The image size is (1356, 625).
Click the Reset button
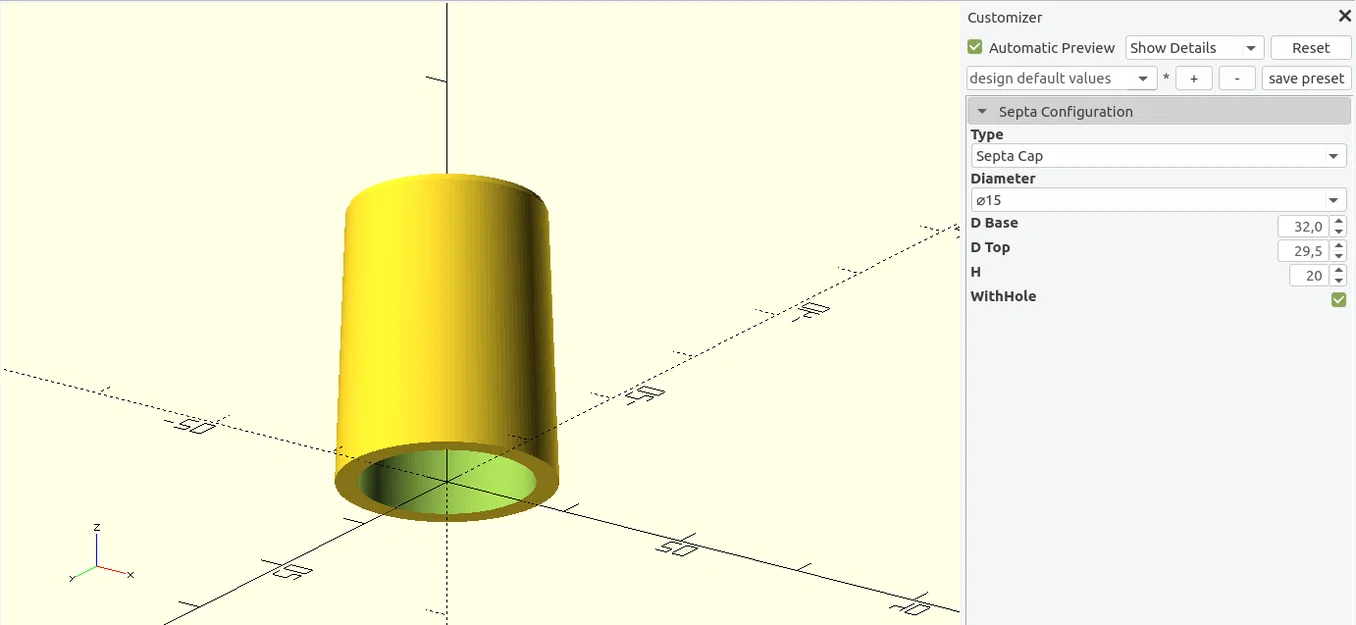[1310, 47]
